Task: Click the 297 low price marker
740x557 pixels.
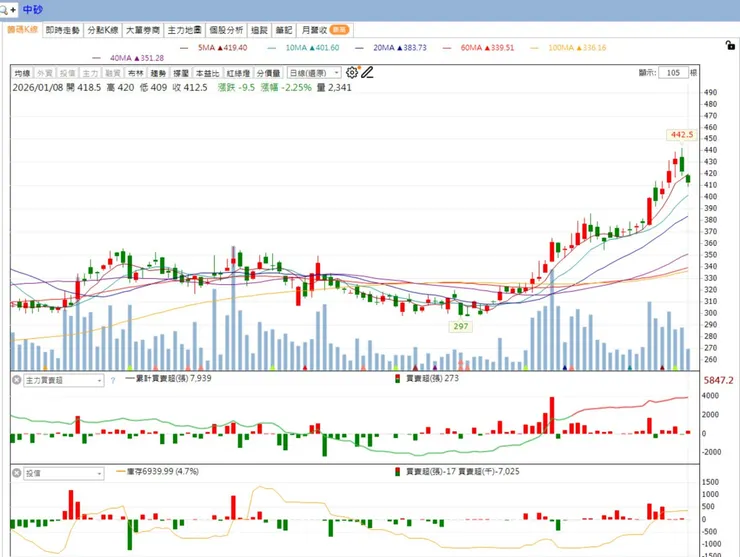Action: (x=461, y=326)
